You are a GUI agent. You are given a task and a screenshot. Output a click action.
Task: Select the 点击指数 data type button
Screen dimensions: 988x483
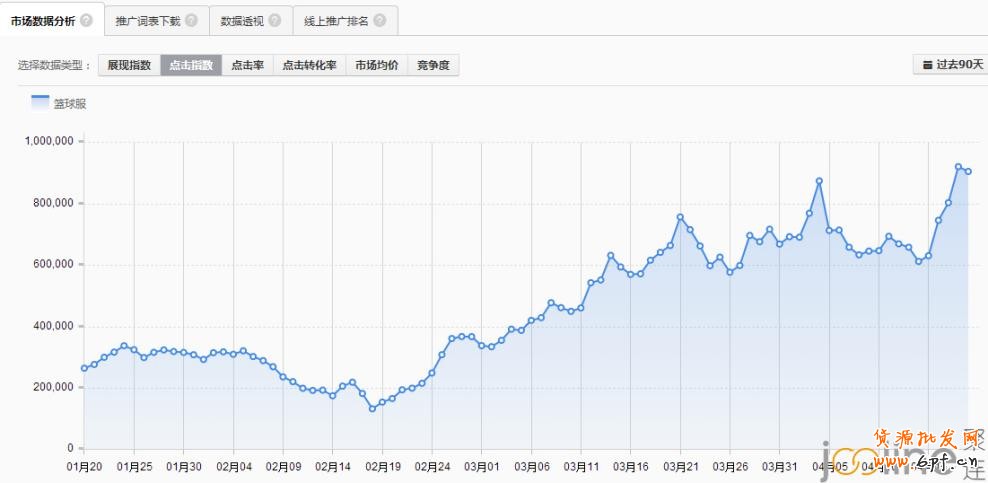pyautogui.click(x=191, y=65)
